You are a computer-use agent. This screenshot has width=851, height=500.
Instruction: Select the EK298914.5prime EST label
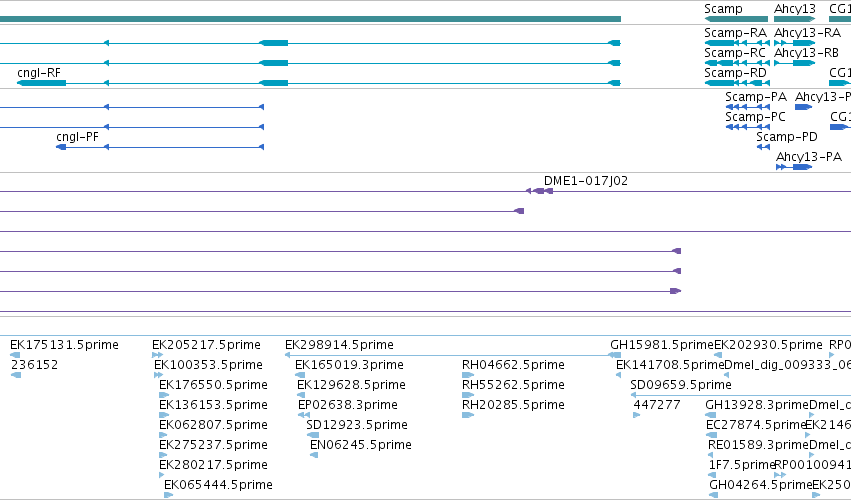pos(339,345)
